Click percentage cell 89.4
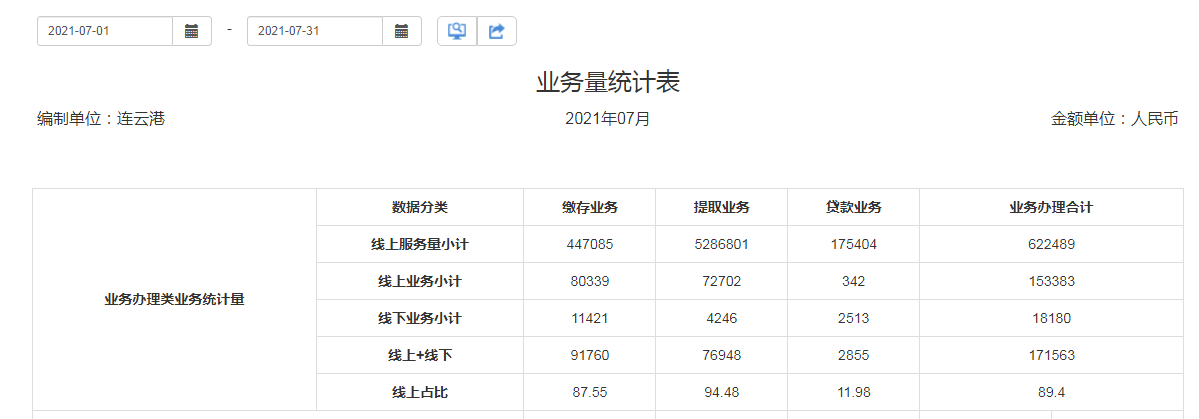Image resolution: width=1199 pixels, height=419 pixels. [x=1051, y=392]
